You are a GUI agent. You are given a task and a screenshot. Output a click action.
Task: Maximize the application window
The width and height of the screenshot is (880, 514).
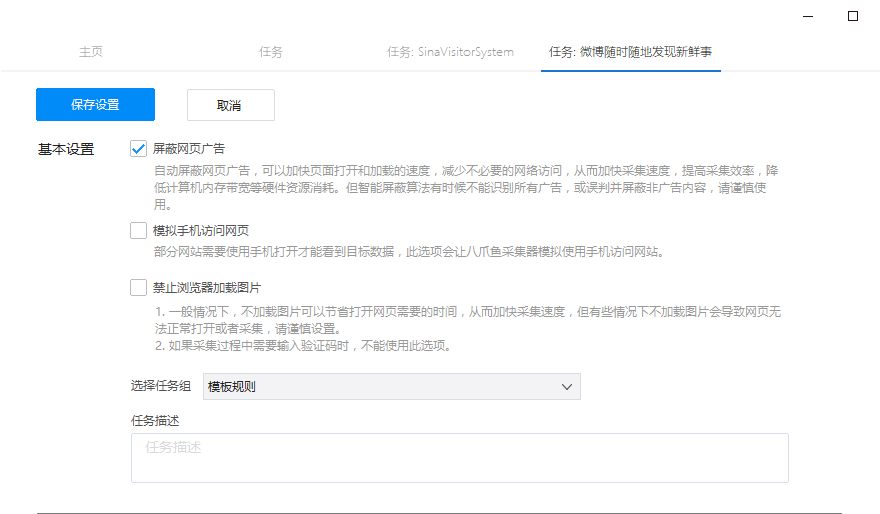click(x=853, y=16)
